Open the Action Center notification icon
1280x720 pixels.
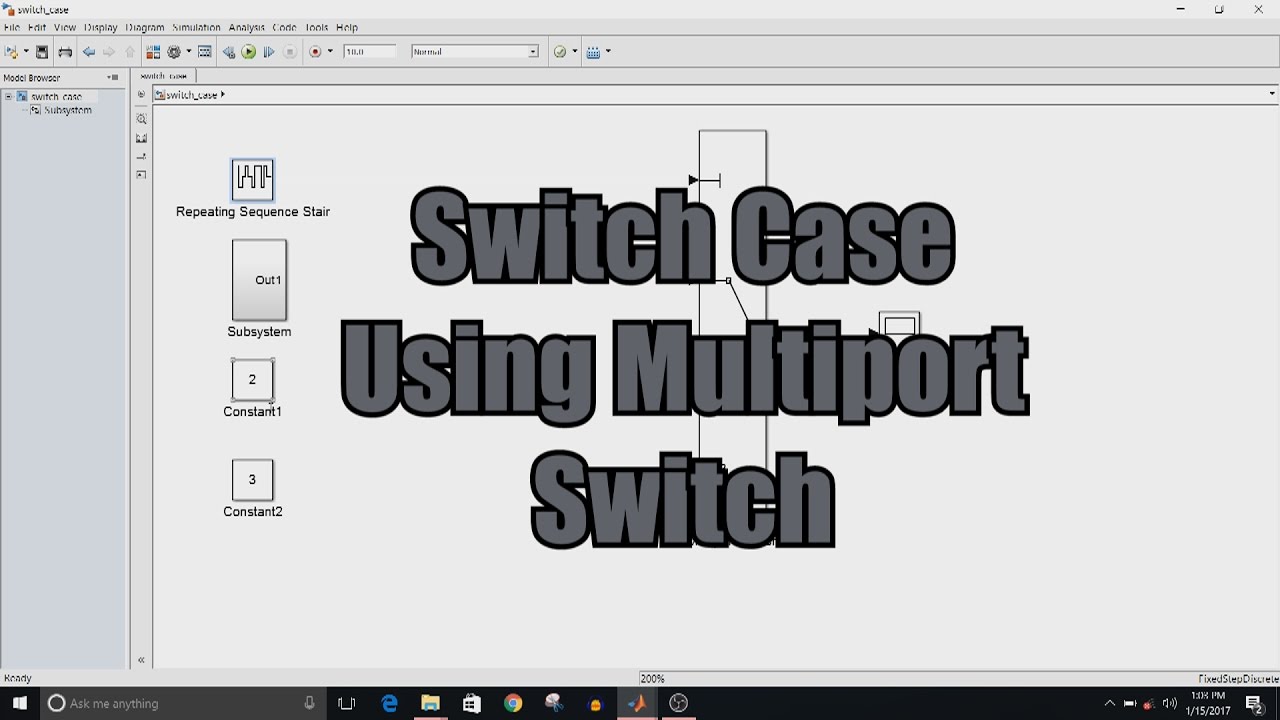[1255, 703]
